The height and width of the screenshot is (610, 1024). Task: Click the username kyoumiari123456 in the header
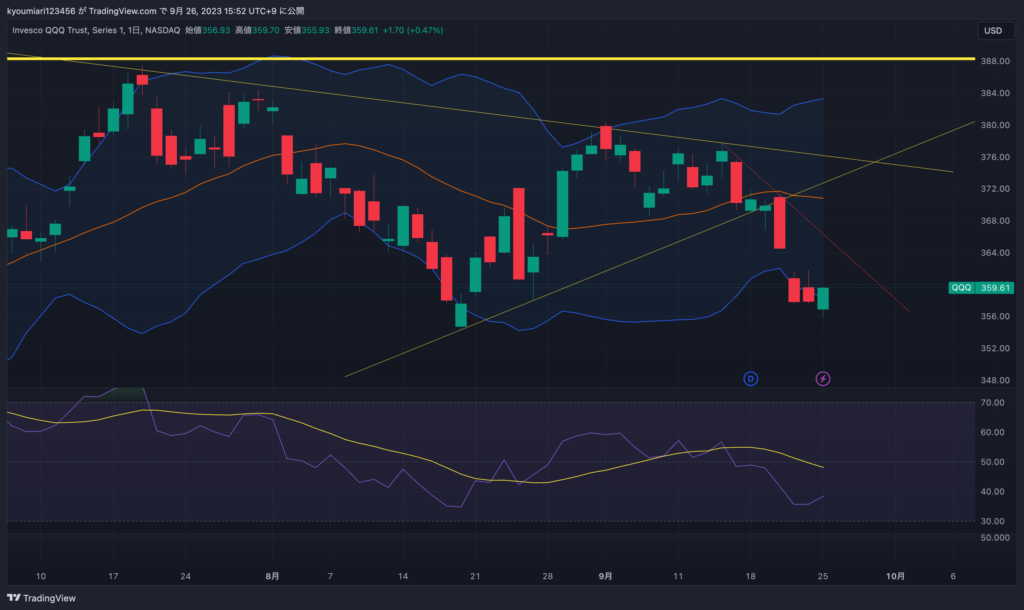pos(40,10)
